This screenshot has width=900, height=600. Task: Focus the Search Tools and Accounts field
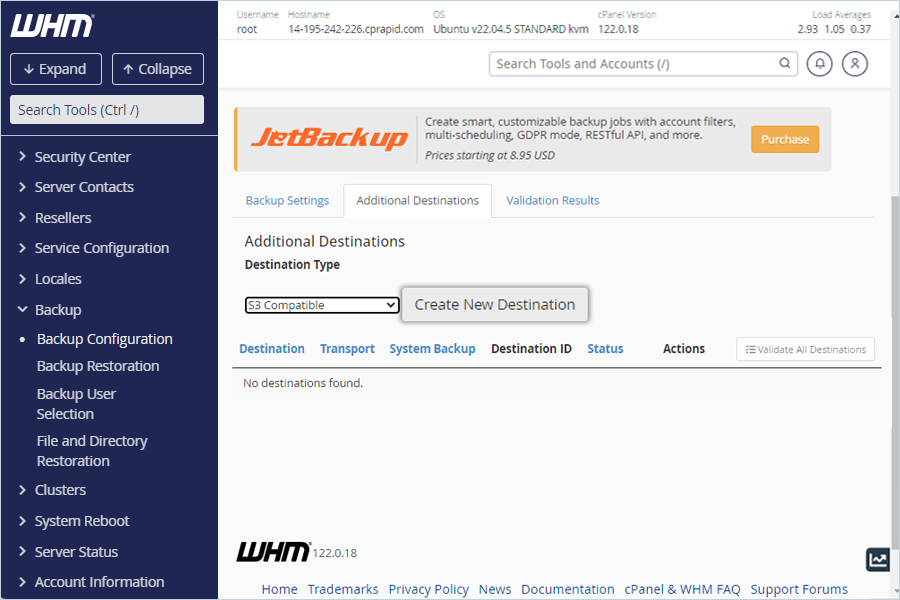(636, 64)
